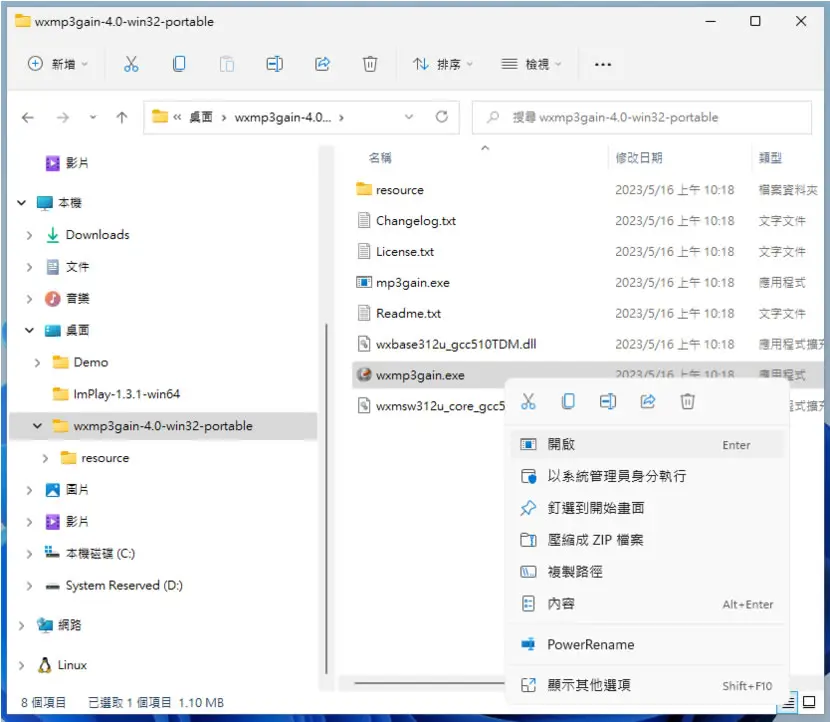
Task: Click the Rename icon in the top toolbar
Action: 274,64
